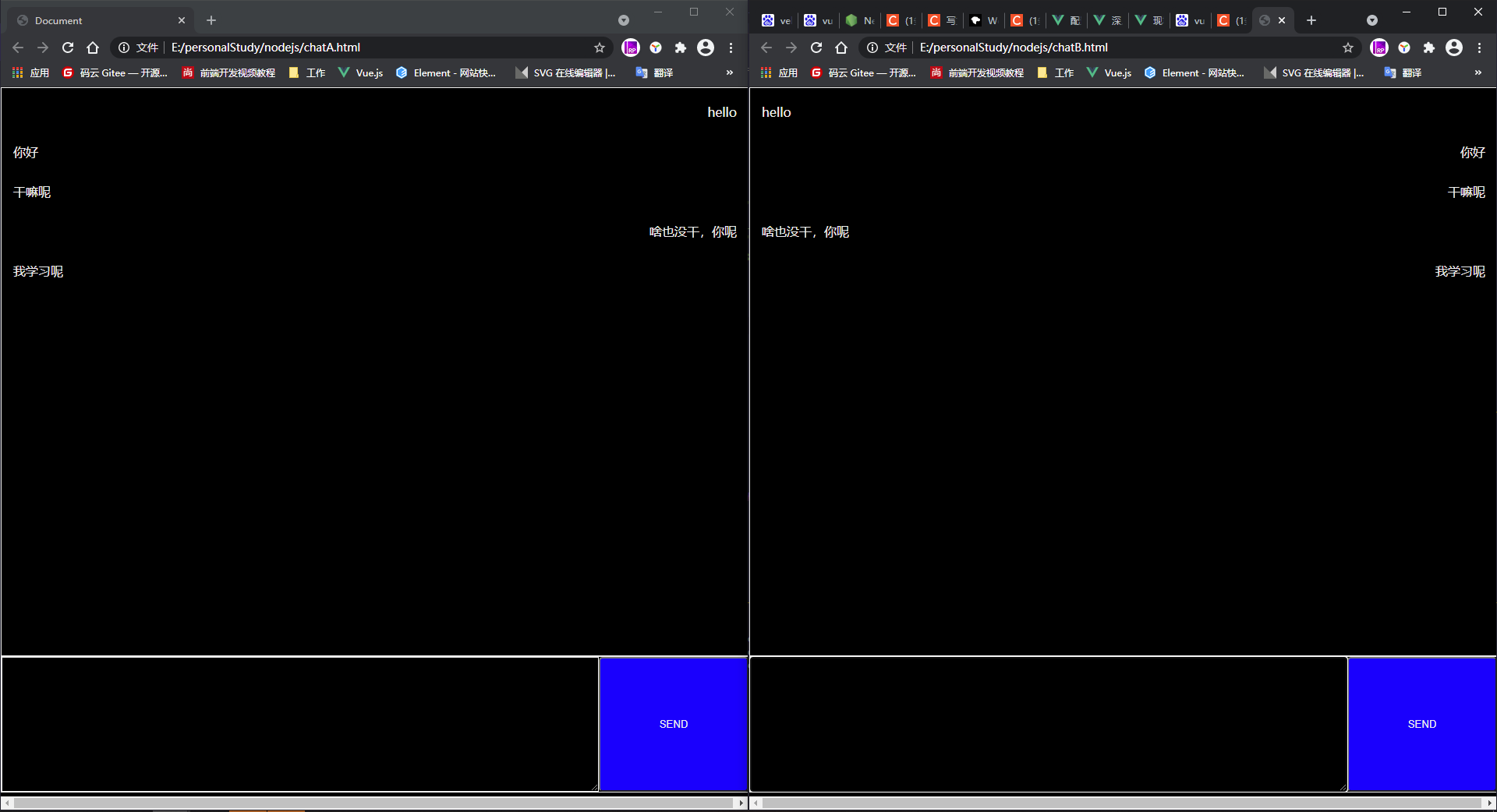Click the colorful Y extension in chatA window
This screenshot has height=812, width=1497.
tap(656, 48)
